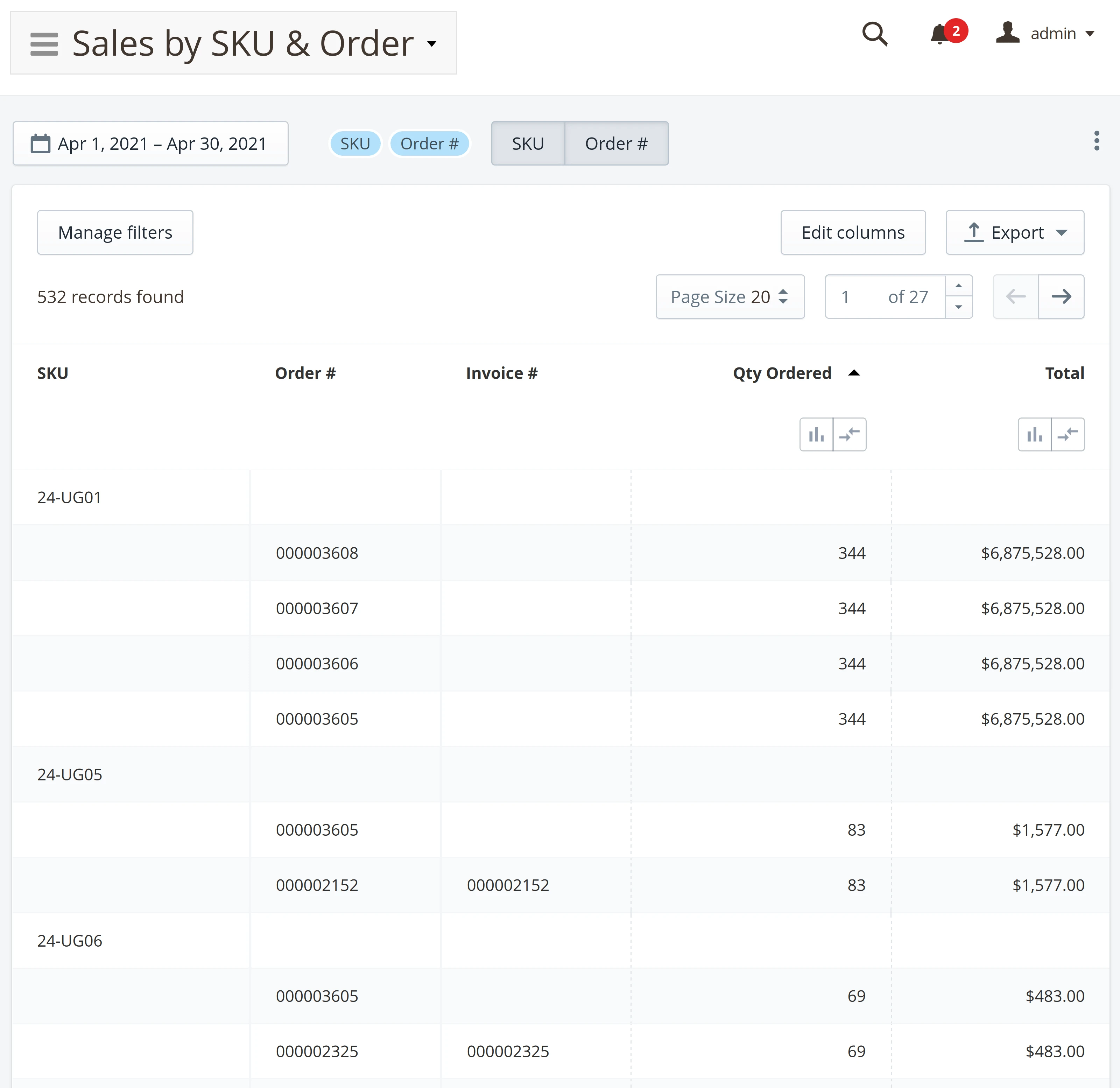Viewport: 1120px width, 1088px height.
Task: Toggle the Qty Ordered sort direction
Action: (854, 373)
